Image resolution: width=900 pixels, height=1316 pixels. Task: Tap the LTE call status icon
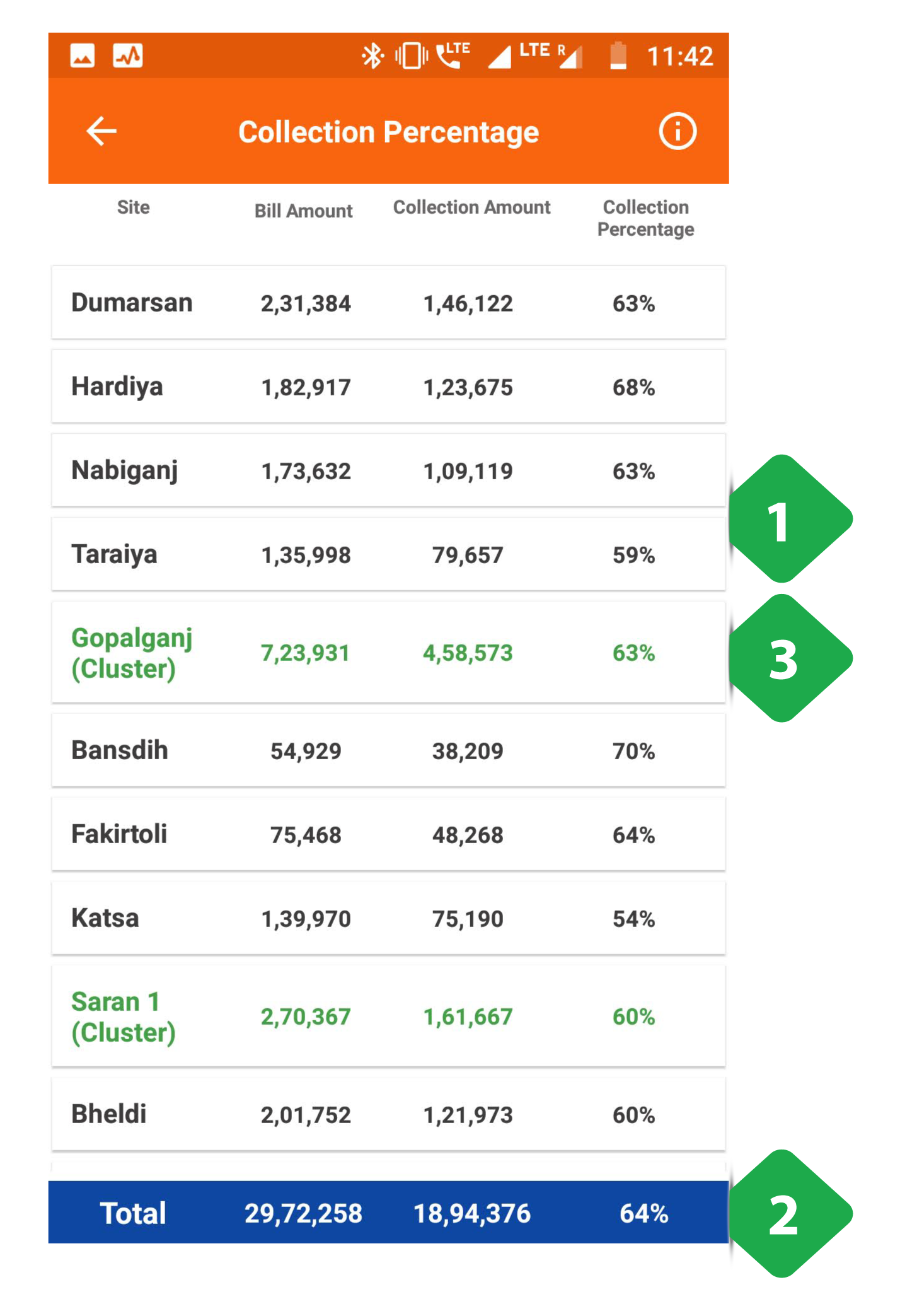(453, 55)
